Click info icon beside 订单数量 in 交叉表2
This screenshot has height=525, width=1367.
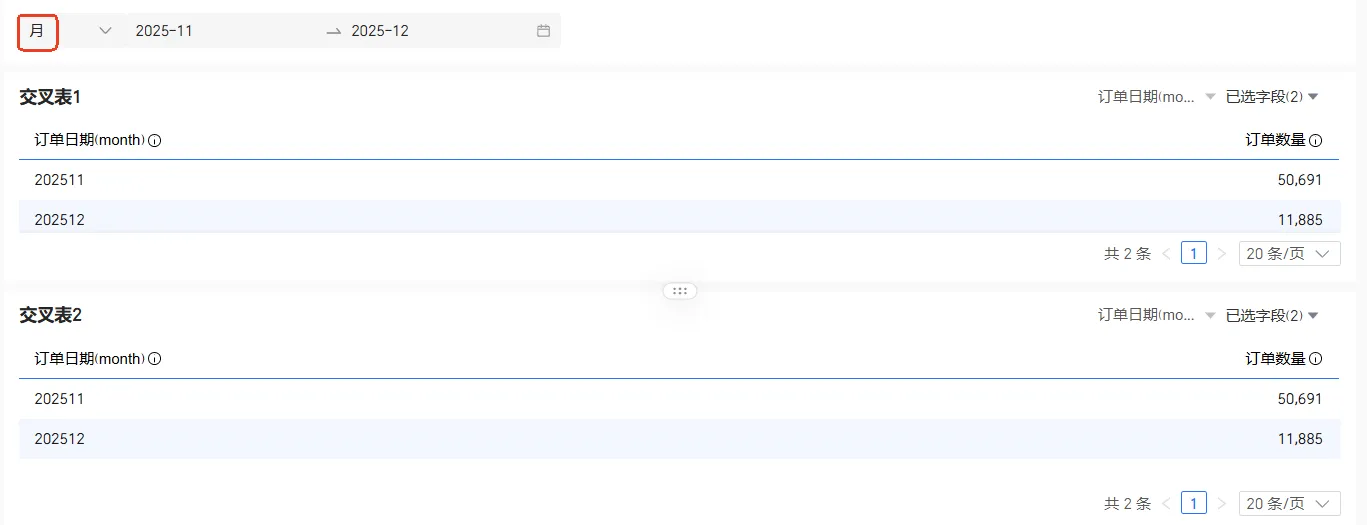pyautogui.click(x=1315, y=359)
